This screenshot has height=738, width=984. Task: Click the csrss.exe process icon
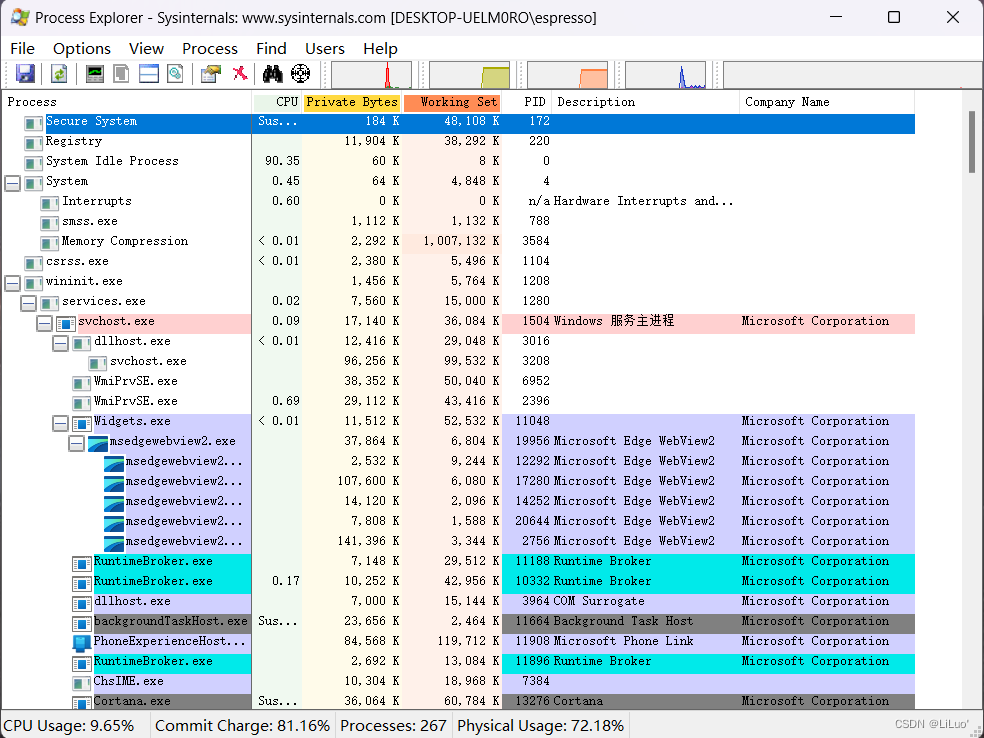click(33, 264)
